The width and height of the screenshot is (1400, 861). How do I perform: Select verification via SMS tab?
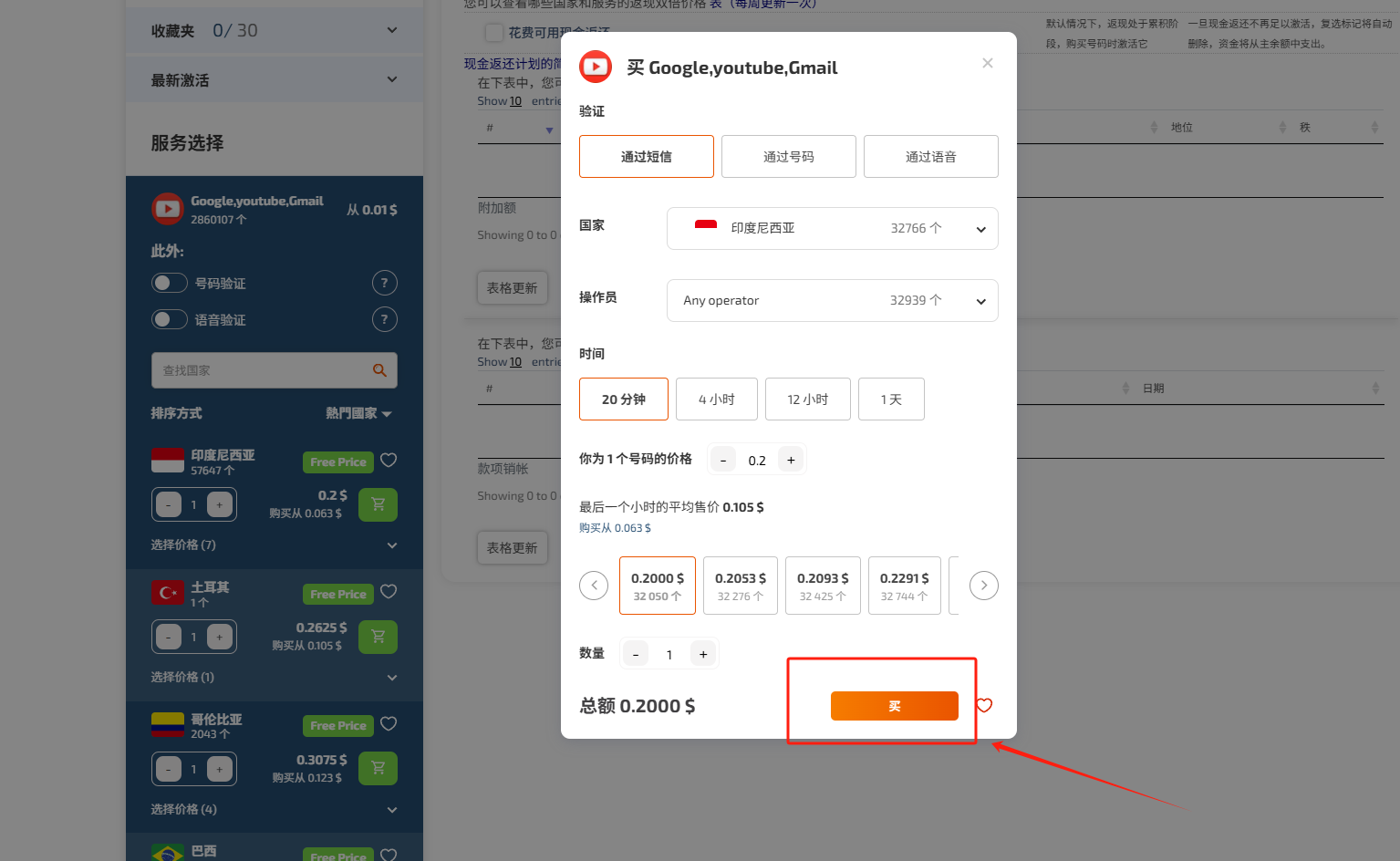tap(647, 157)
